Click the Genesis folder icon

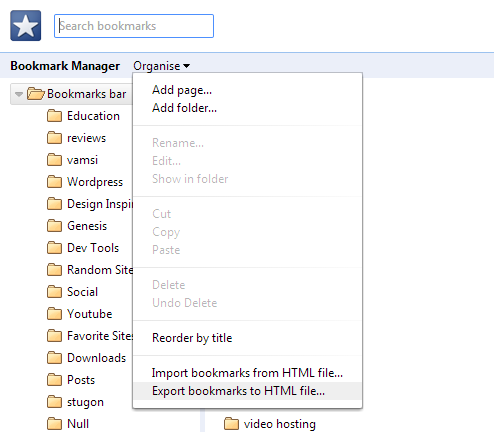[x=54, y=226]
